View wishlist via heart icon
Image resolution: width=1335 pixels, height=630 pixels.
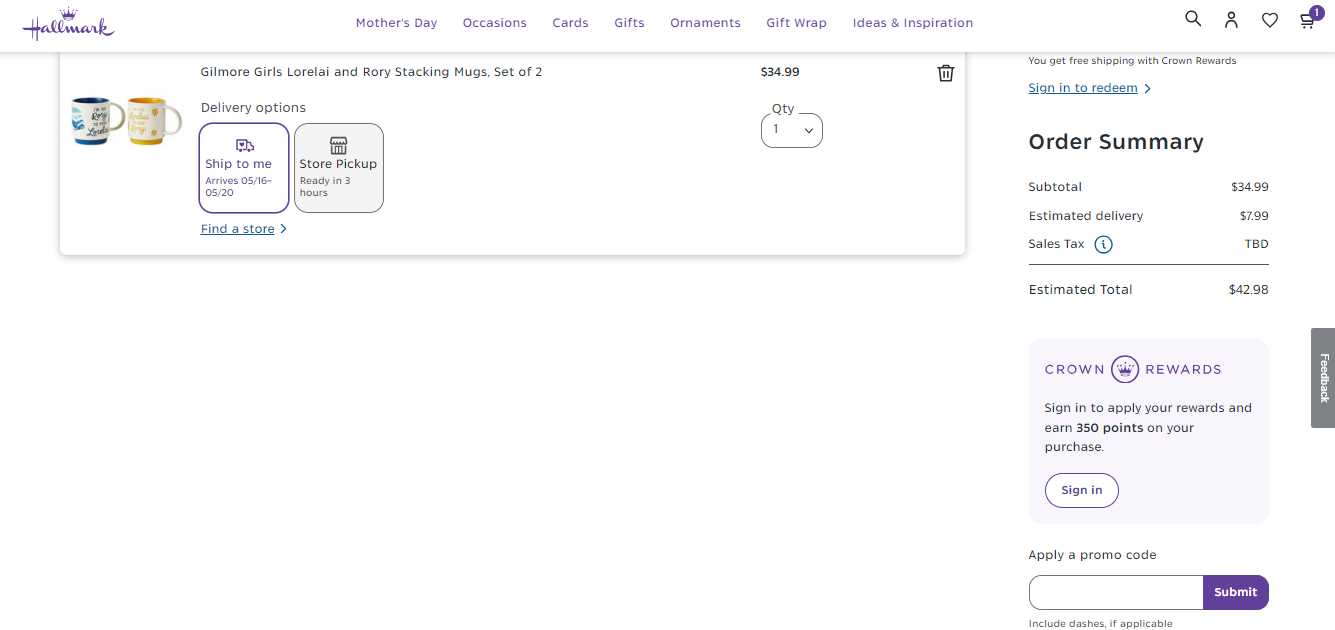tap(1270, 20)
